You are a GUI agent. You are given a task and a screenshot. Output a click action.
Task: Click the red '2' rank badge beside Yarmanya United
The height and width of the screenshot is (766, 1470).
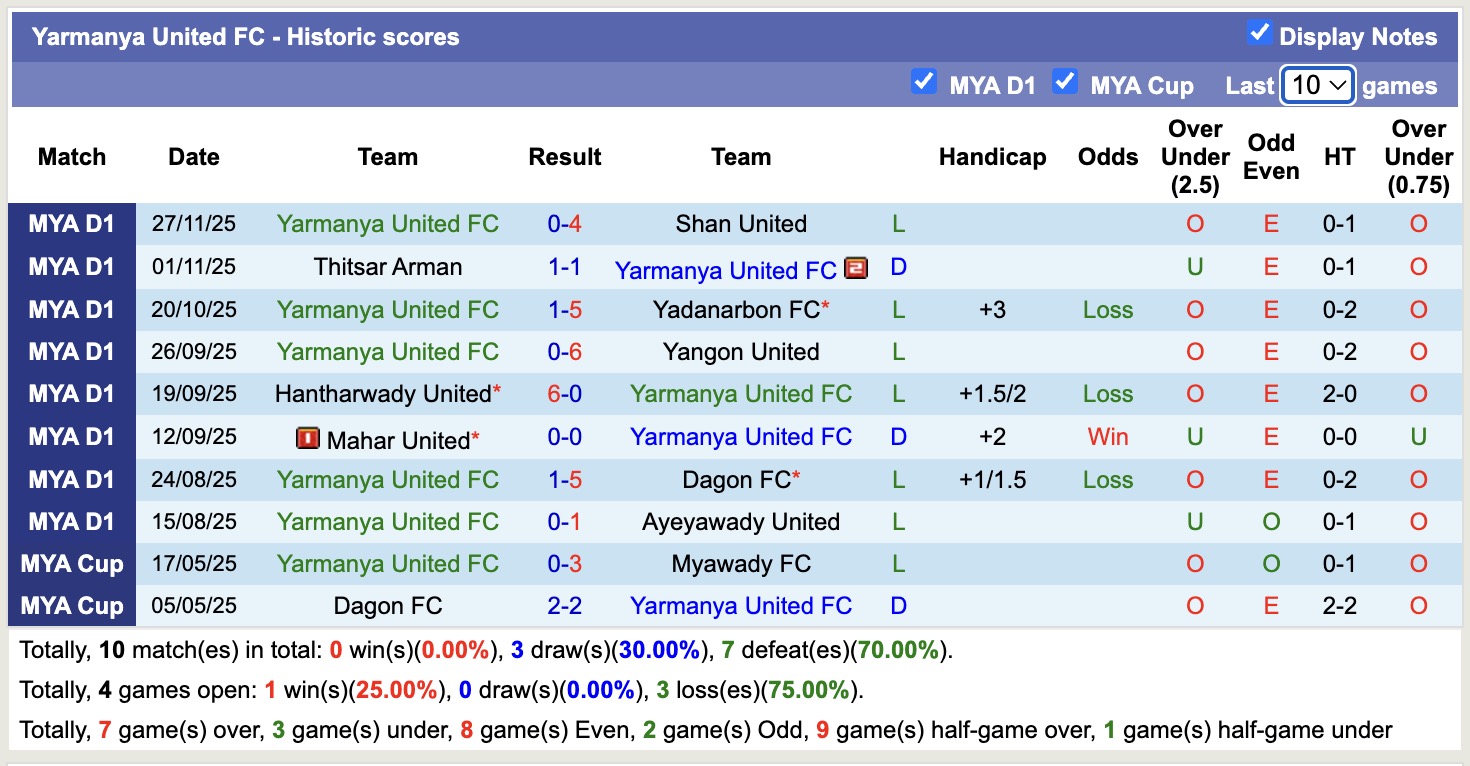coord(856,270)
